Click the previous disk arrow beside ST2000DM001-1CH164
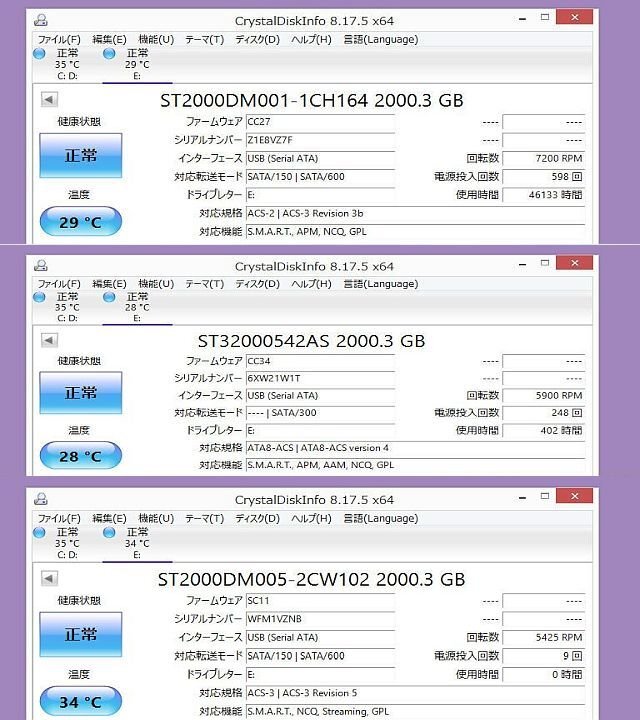 [x=49, y=99]
